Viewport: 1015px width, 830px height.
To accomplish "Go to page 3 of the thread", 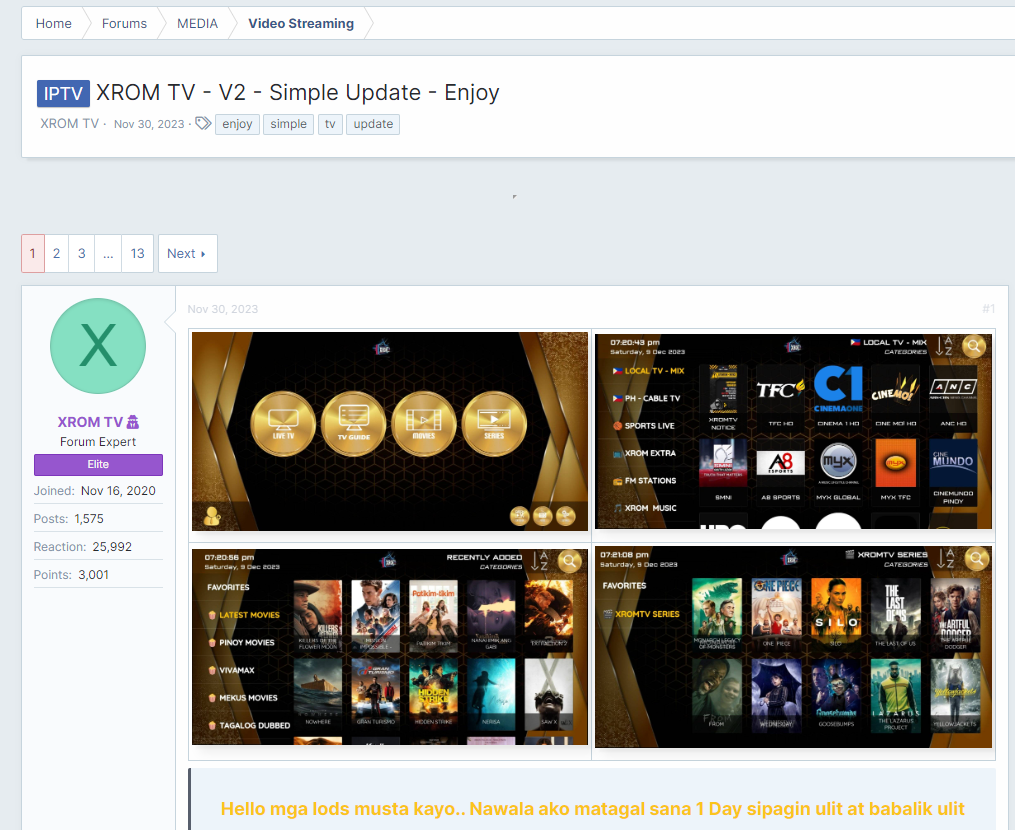I will (82, 253).
